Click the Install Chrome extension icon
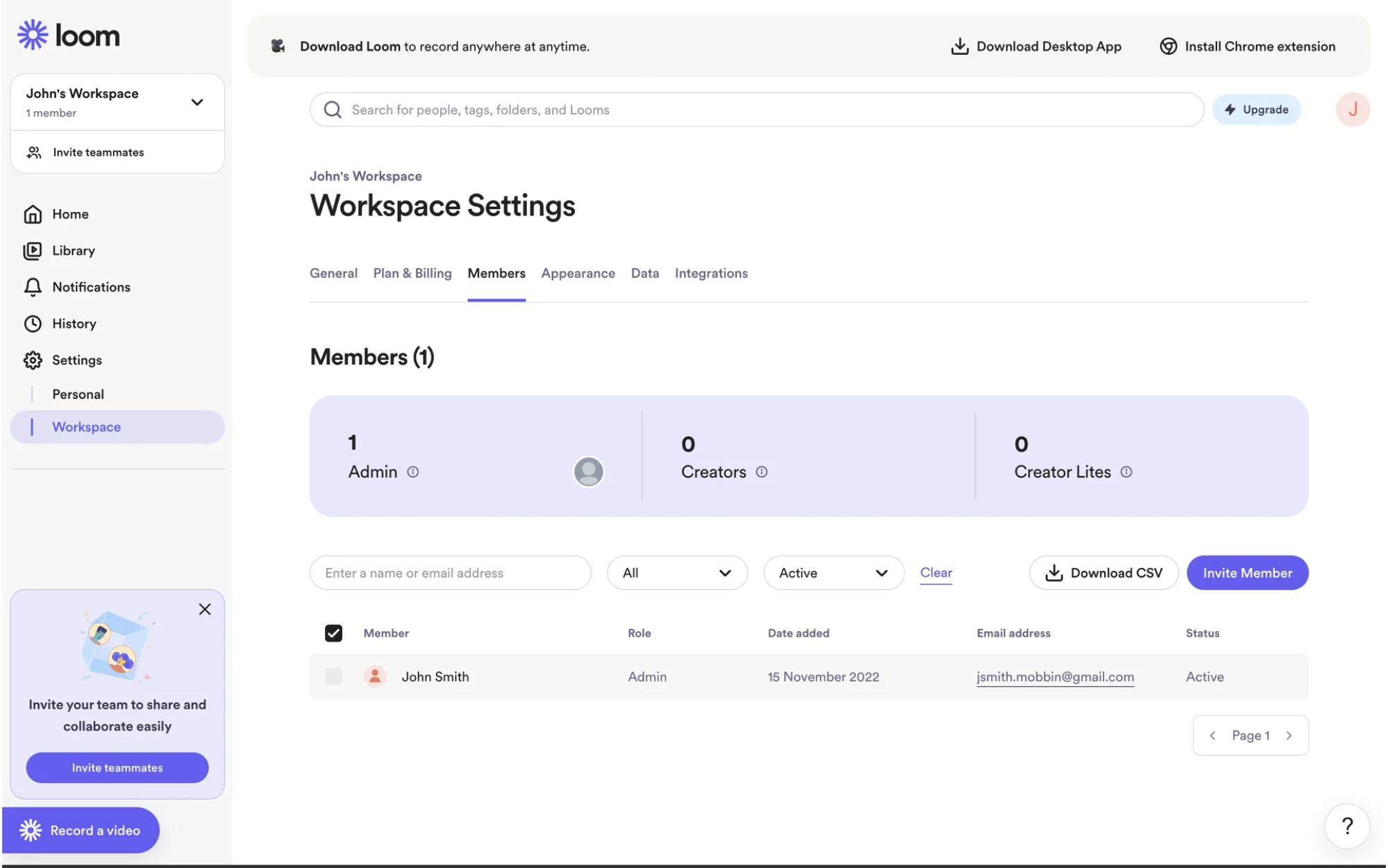The height and width of the screenshot is (868, 1388). click(x=1168, y=46)
